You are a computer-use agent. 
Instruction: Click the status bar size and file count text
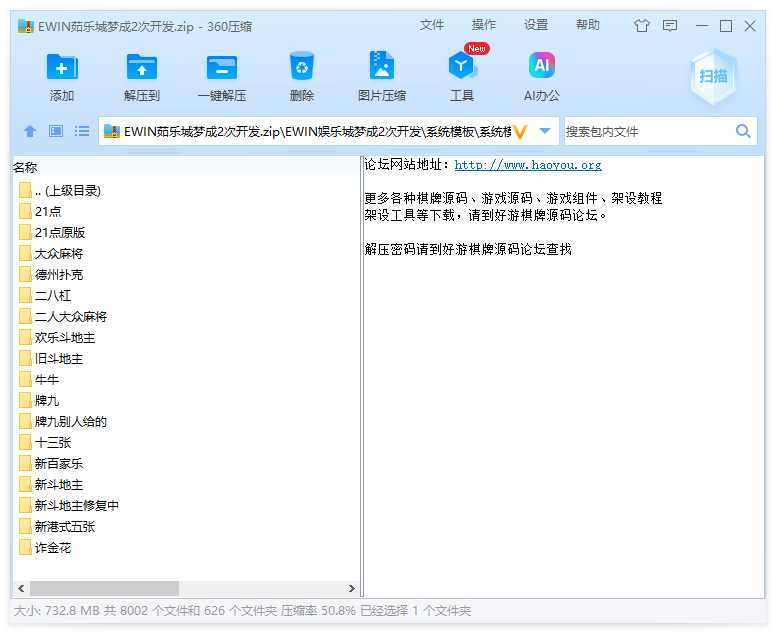click(x=242, y=611)
